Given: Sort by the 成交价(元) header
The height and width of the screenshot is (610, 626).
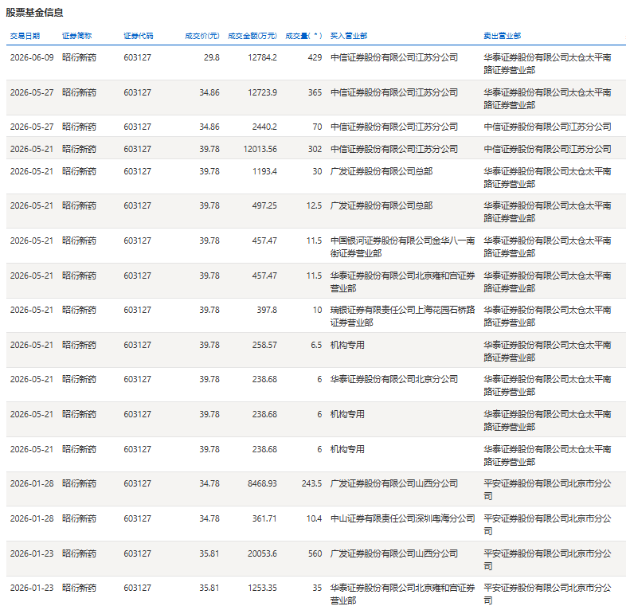Looking at the screenshot, I should 202,36.
